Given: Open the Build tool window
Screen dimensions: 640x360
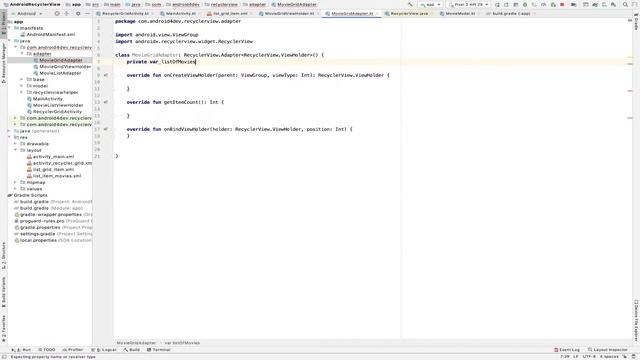Looking at the screenshot, I should coord(132,350).
